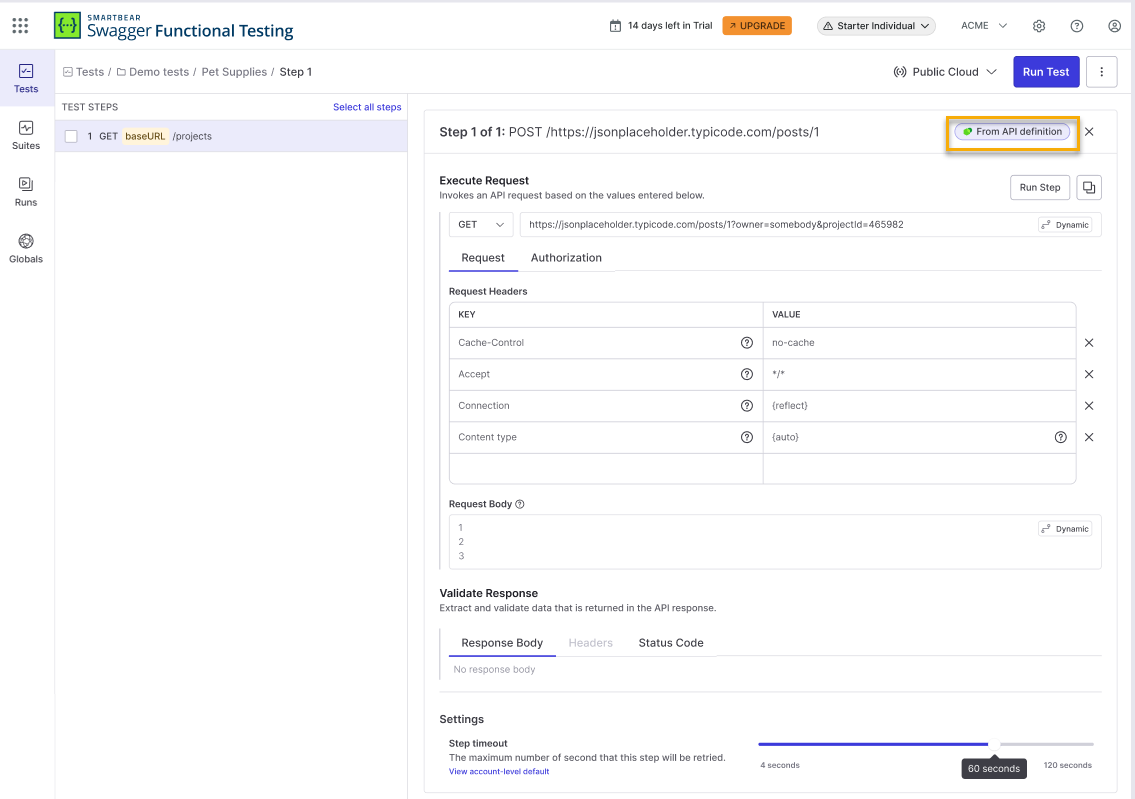The width and height of the screenshot is (1135, 799).
Task: Switch to the Authorization tab
Action: [x=566, y=258]
